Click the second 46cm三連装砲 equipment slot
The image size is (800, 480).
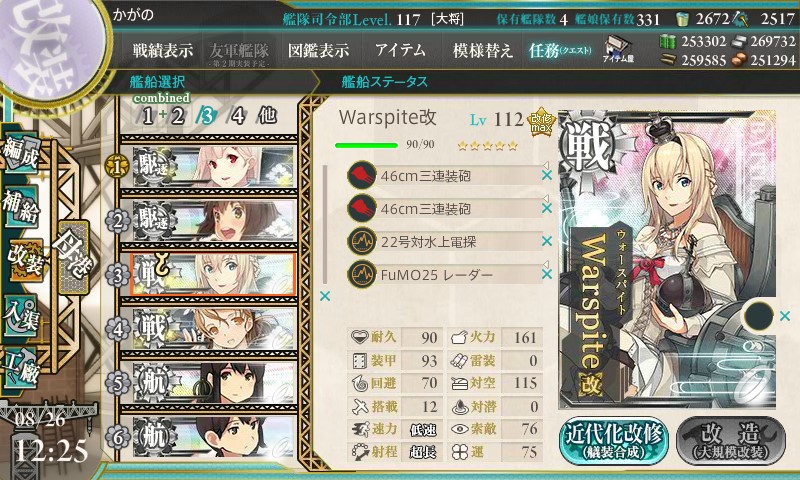point(444,208)
